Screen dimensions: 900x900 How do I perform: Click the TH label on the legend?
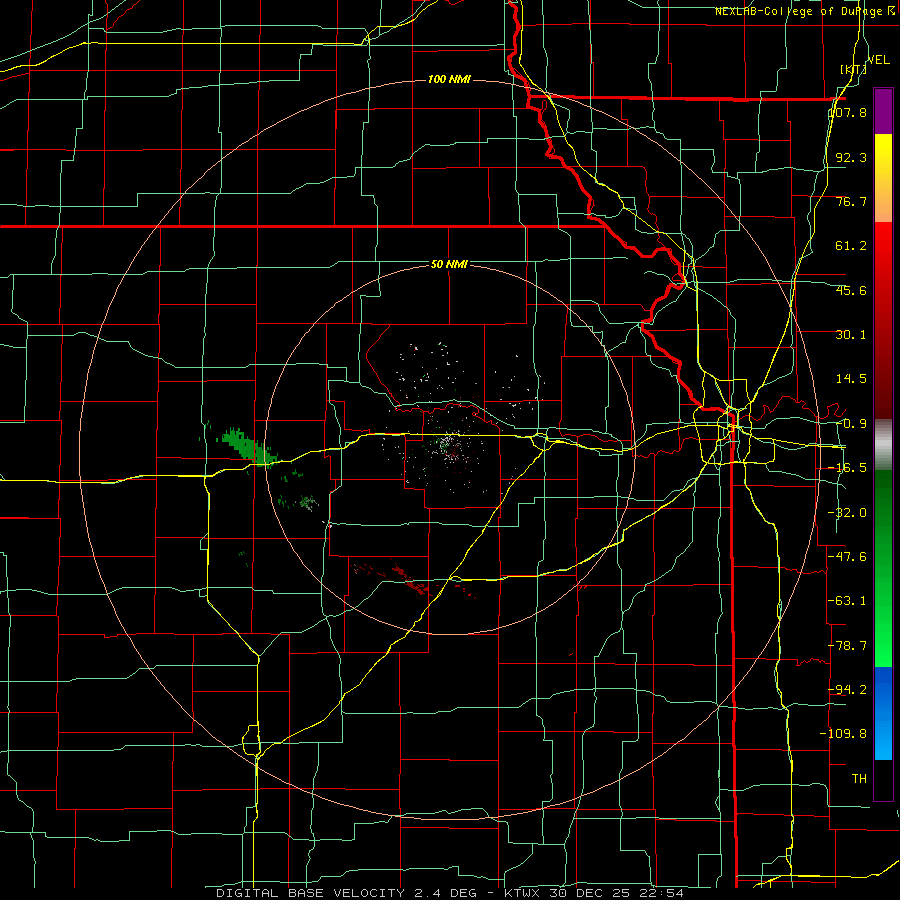859,779
